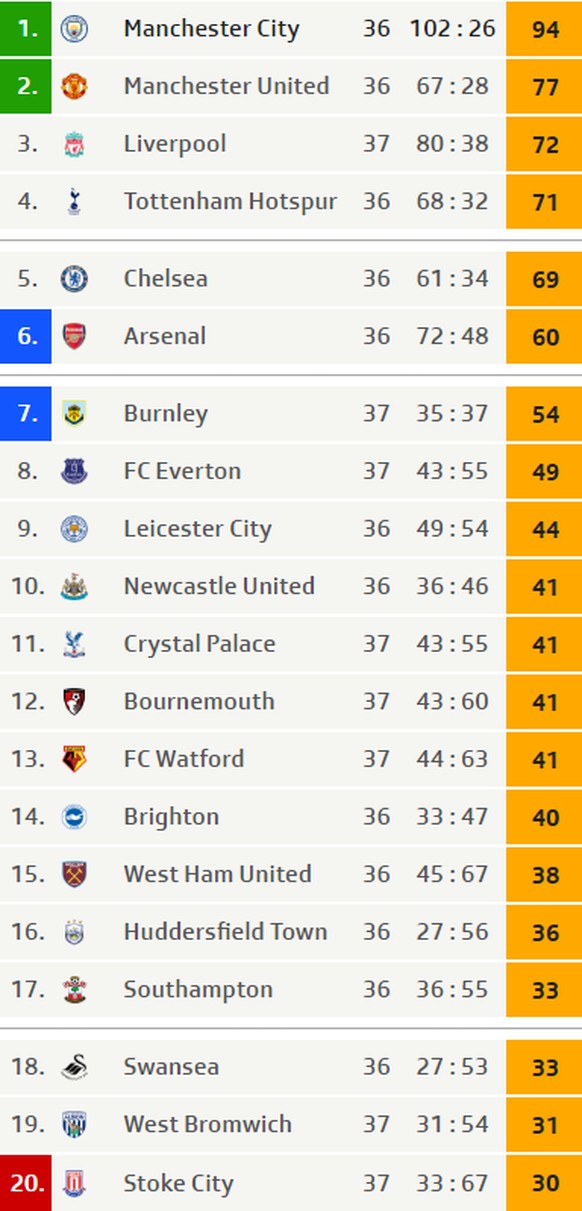This screenshot has width=582, height=1211.
Task: Click the Manchester City club crest
Action: tap(74, 28)
